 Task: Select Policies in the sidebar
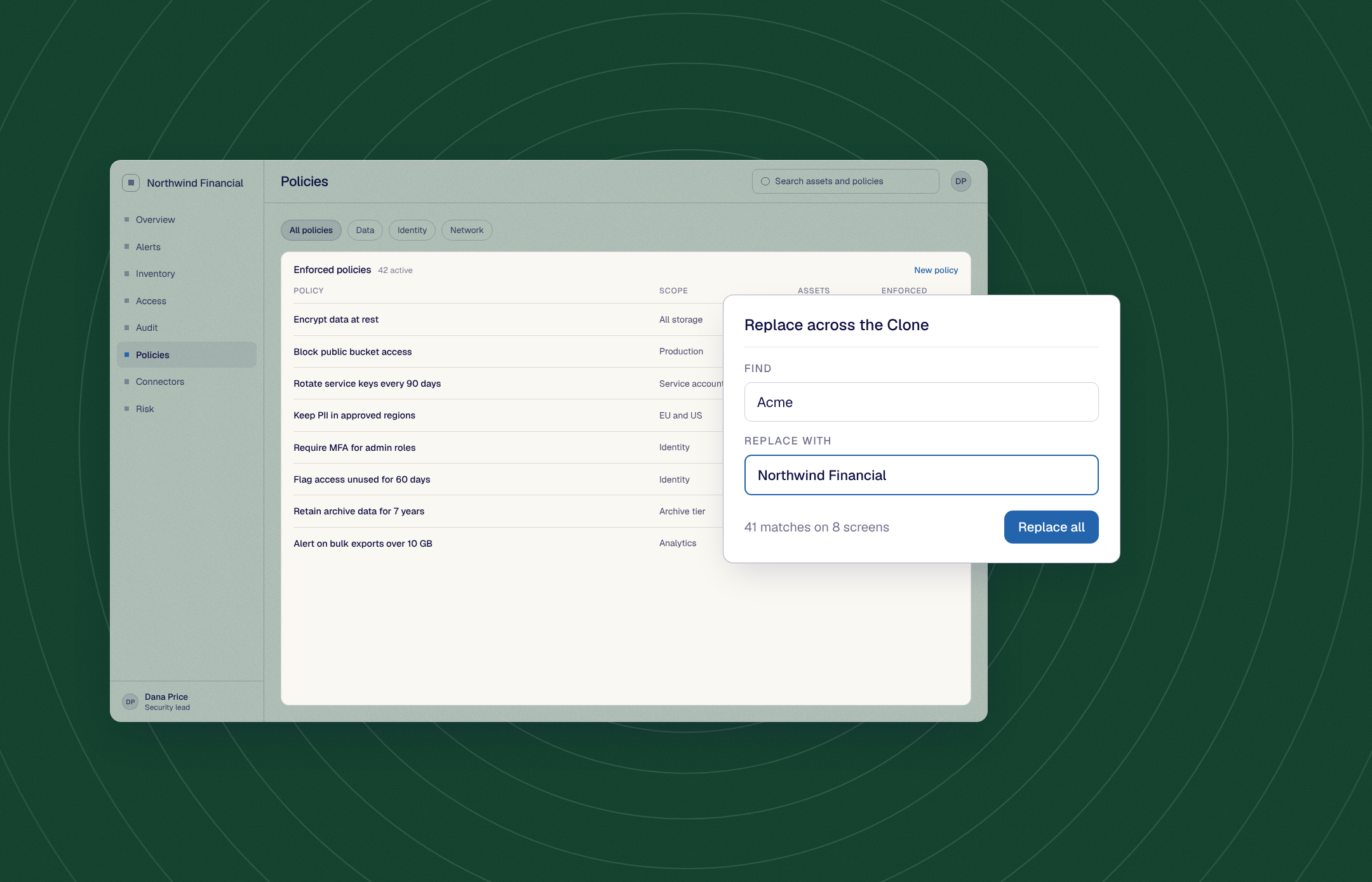coord(187,355)
